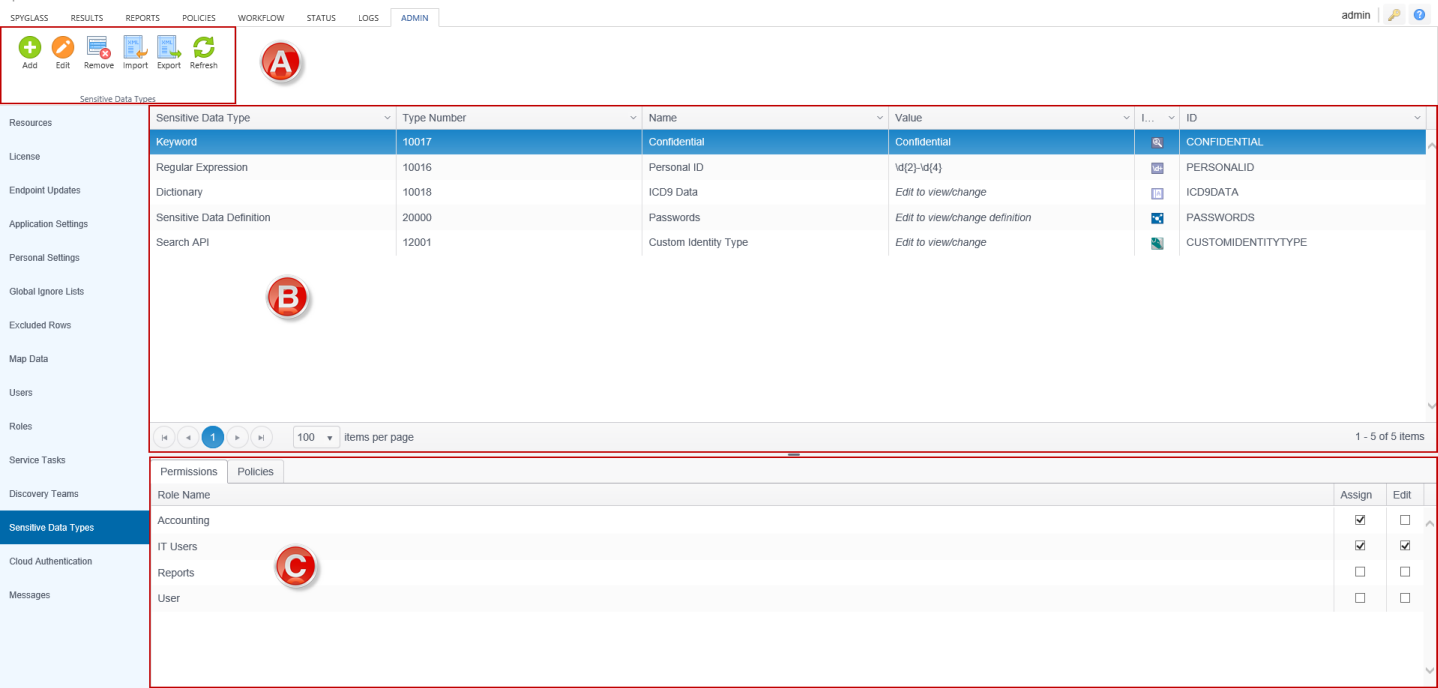Image resolution: width=1438 pixels, height=688 pixels.
Task: Switch to the Policies tab
Action: (255, 471)
